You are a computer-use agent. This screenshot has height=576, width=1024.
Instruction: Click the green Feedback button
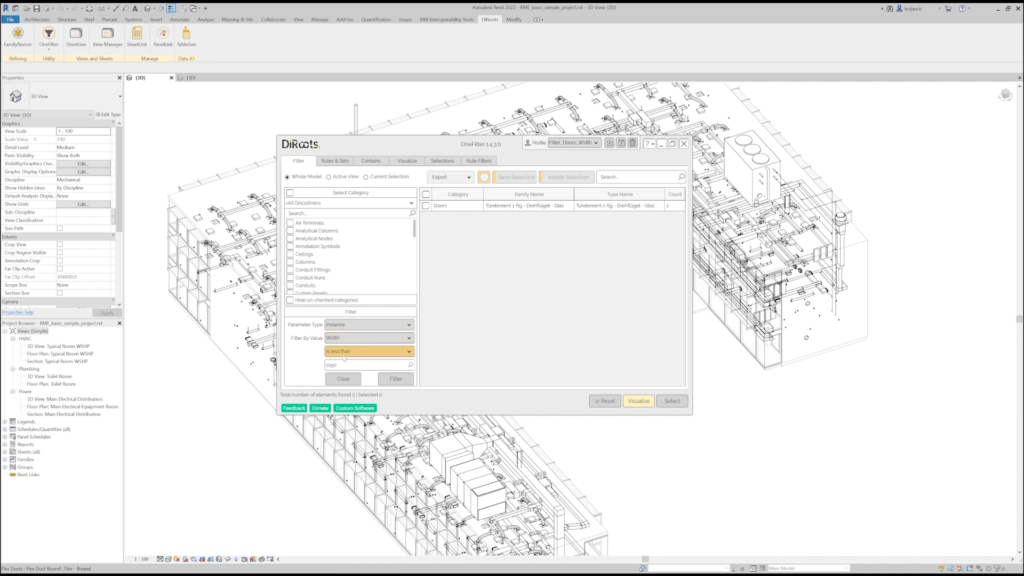pos(294,408)
